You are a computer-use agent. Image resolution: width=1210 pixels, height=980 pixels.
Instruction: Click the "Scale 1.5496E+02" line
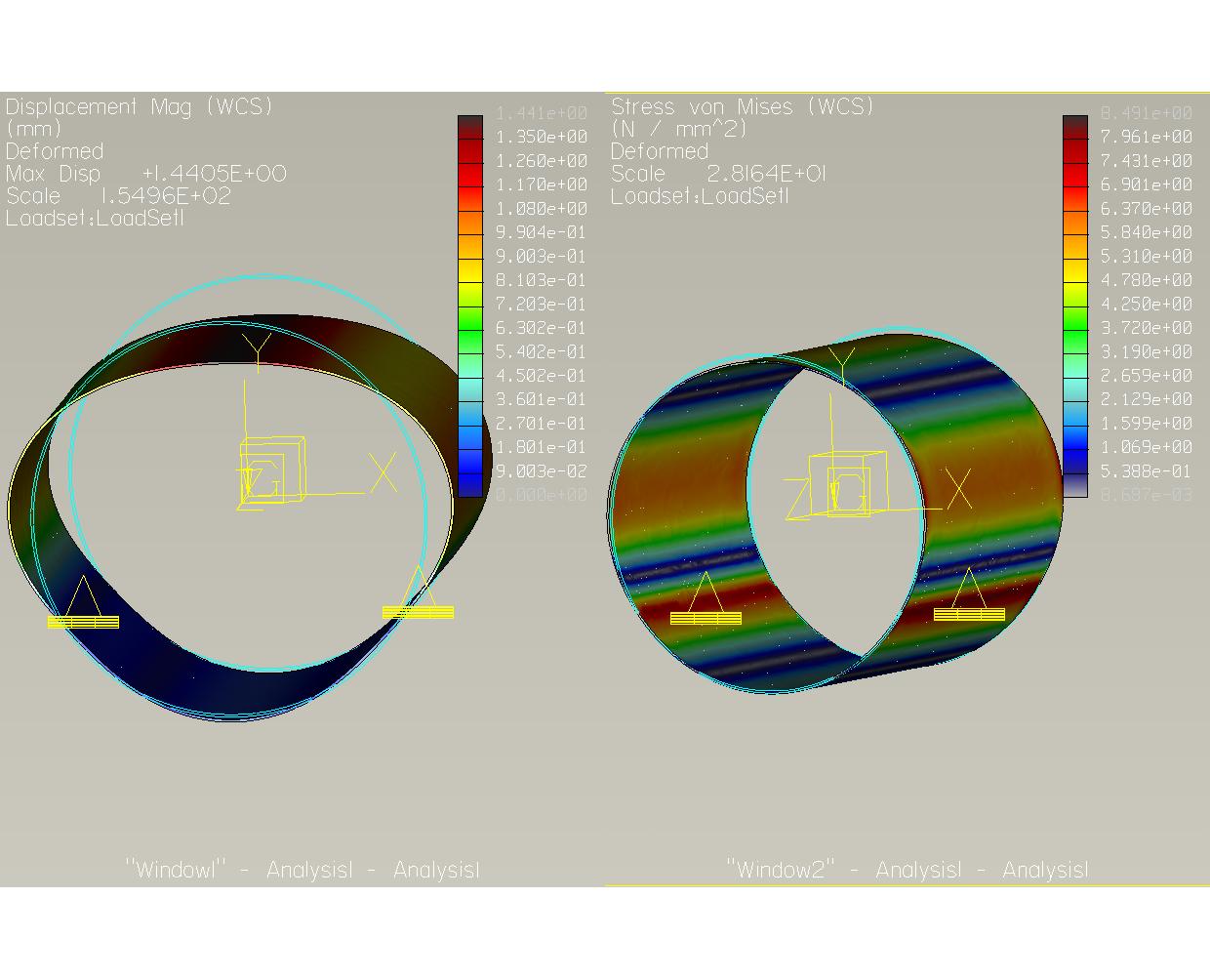pyautogui.click(x=118, y=196)
